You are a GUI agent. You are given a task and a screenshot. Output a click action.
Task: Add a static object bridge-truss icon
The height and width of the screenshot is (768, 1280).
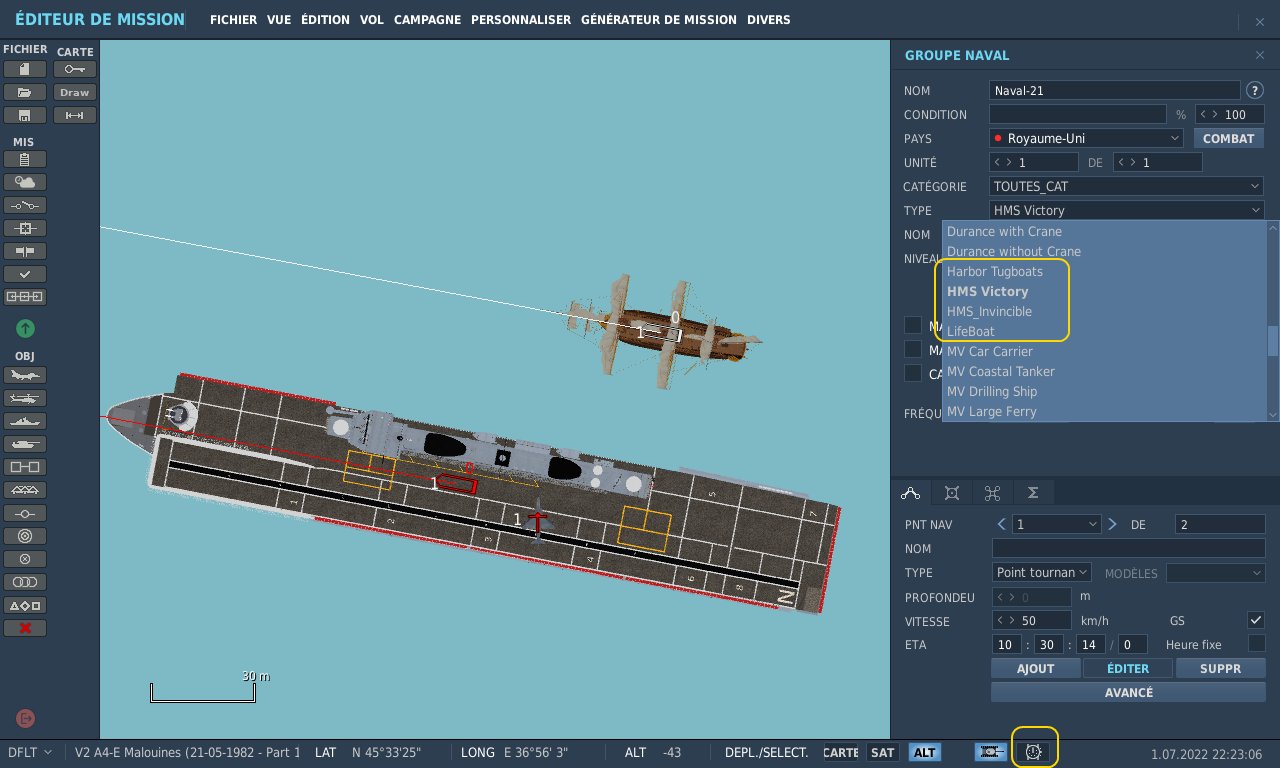point(25,490)
